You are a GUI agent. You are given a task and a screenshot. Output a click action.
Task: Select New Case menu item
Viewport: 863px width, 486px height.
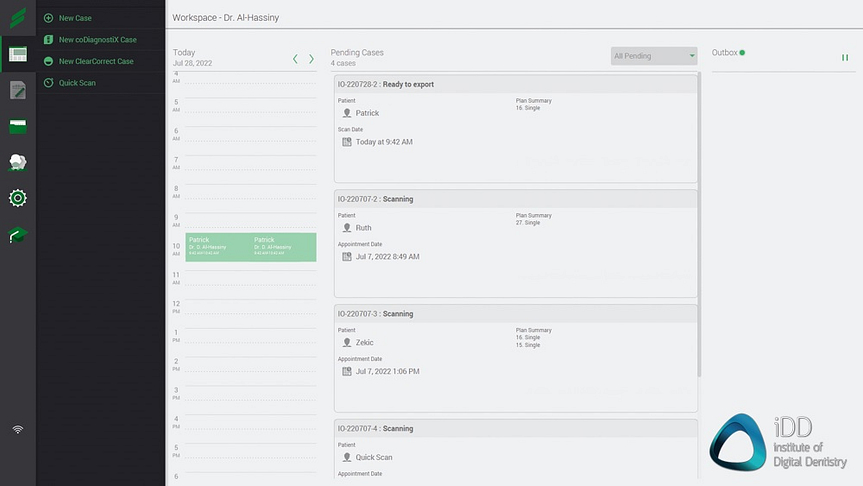click(x=75, y=18)
